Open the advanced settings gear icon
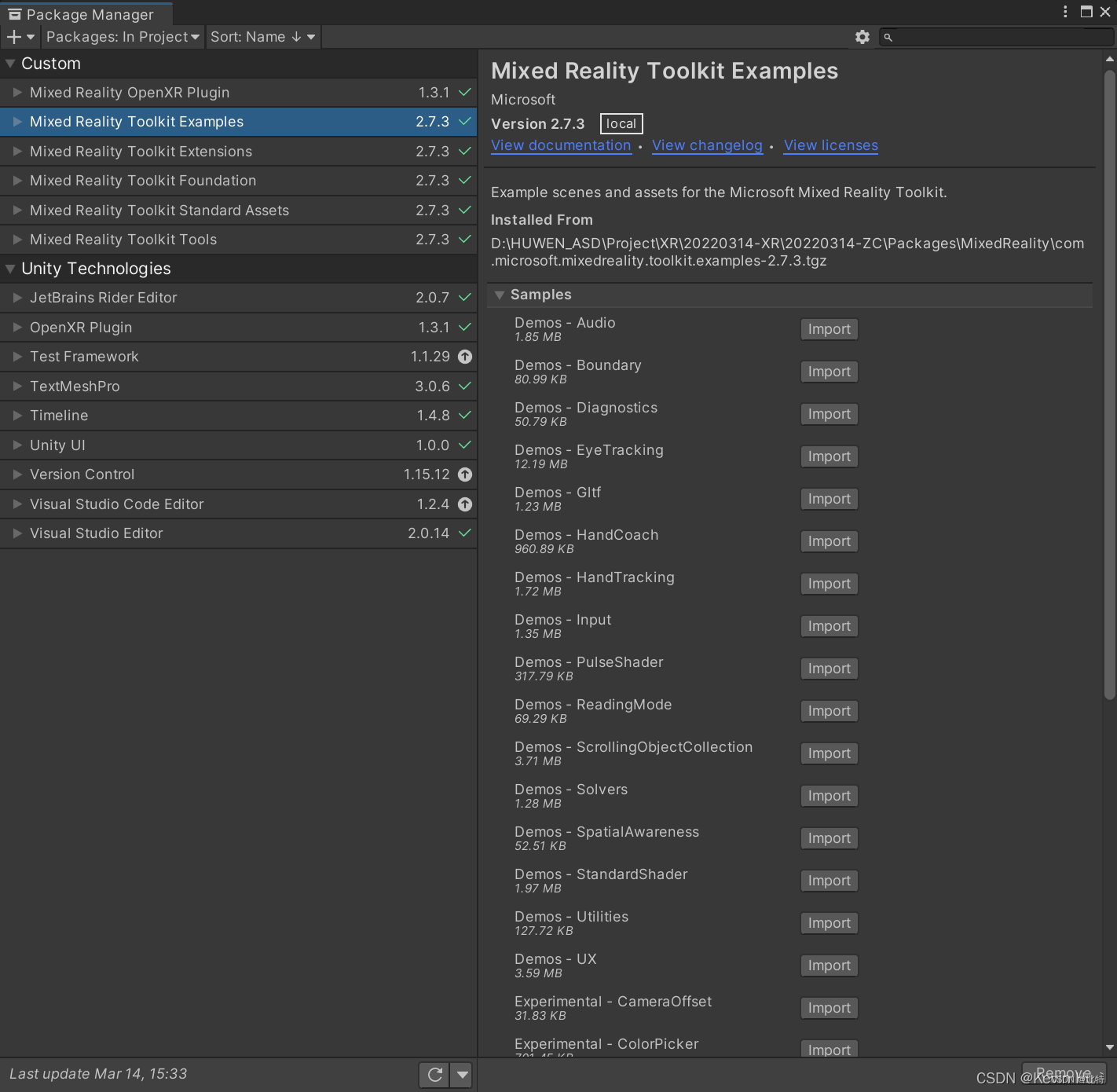Viewport: 1117px width, 1092px height. pyautogui.click(x=862, y=37)
